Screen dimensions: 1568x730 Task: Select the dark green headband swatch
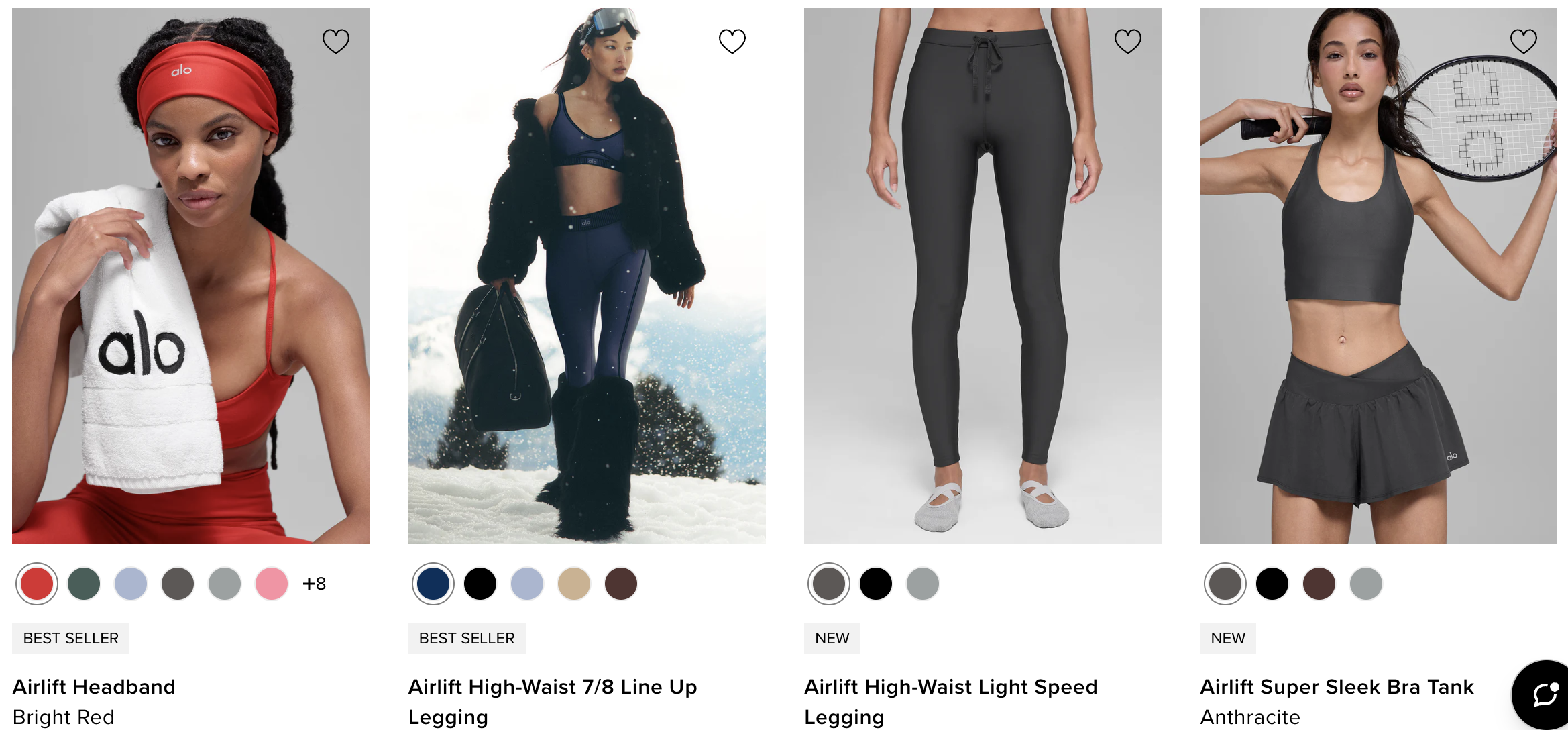coord(84,584)
